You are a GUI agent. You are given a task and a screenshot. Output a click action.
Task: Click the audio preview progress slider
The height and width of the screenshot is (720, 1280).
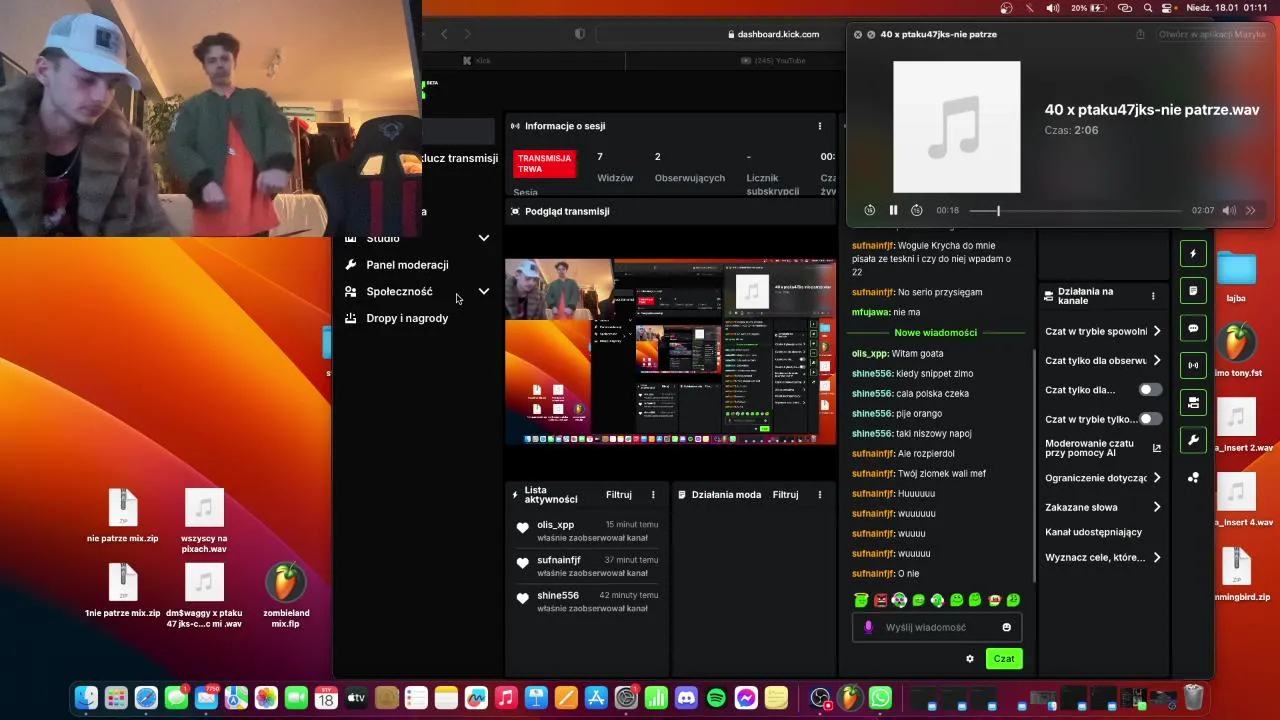(1075, 211)
